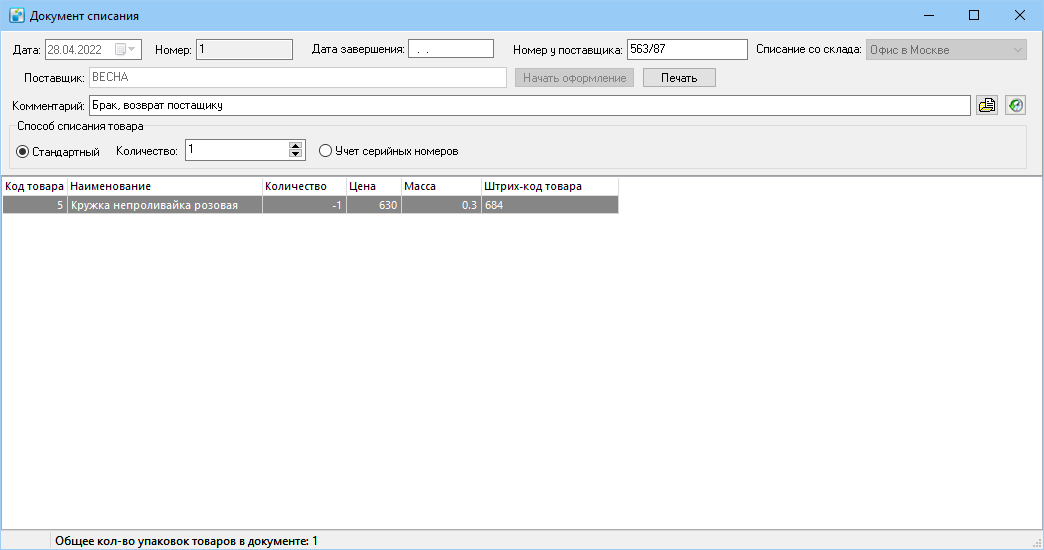Click the status bar text Общее кол-во упаковок
Screen dimensions: 1044x550
pos(186,541)
